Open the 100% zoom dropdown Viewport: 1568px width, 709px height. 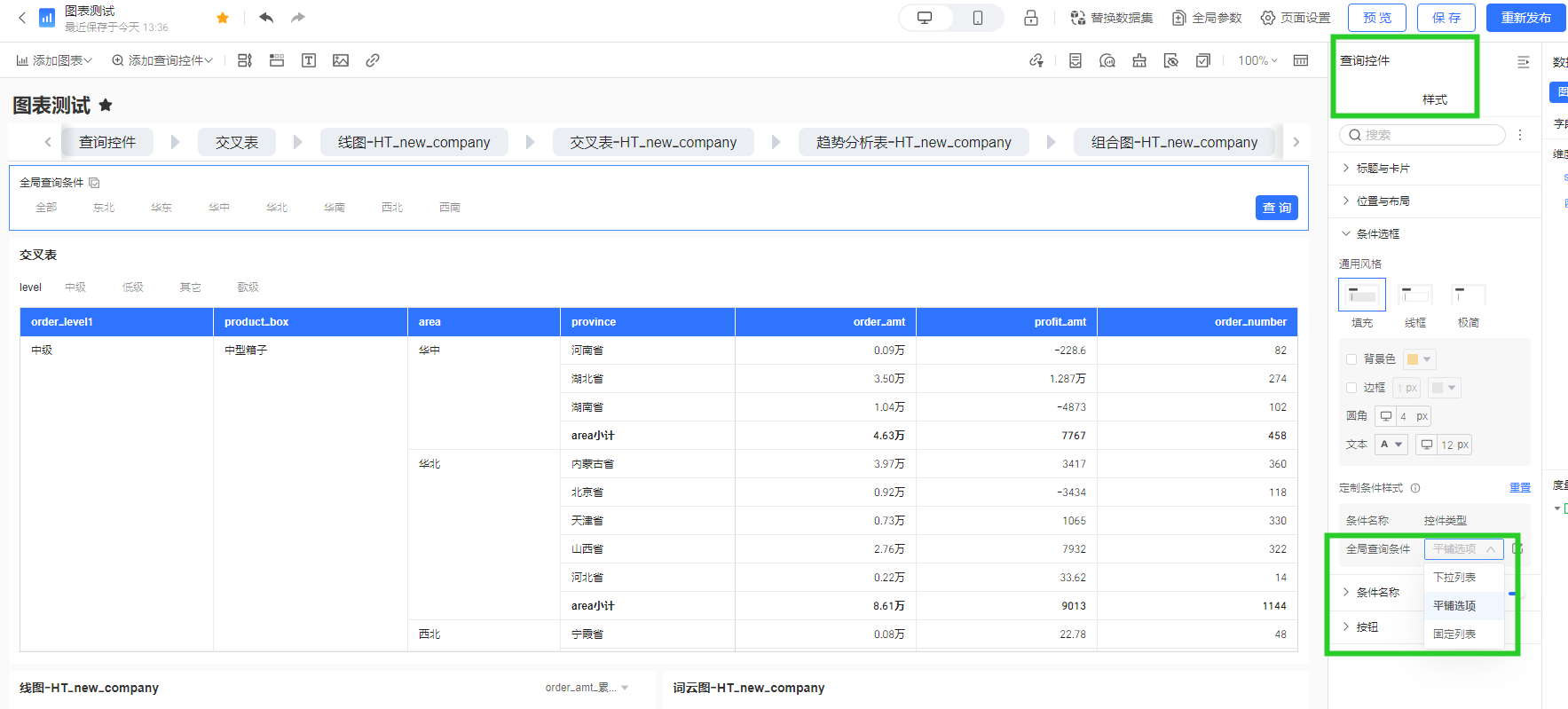tap(1257, 60)
